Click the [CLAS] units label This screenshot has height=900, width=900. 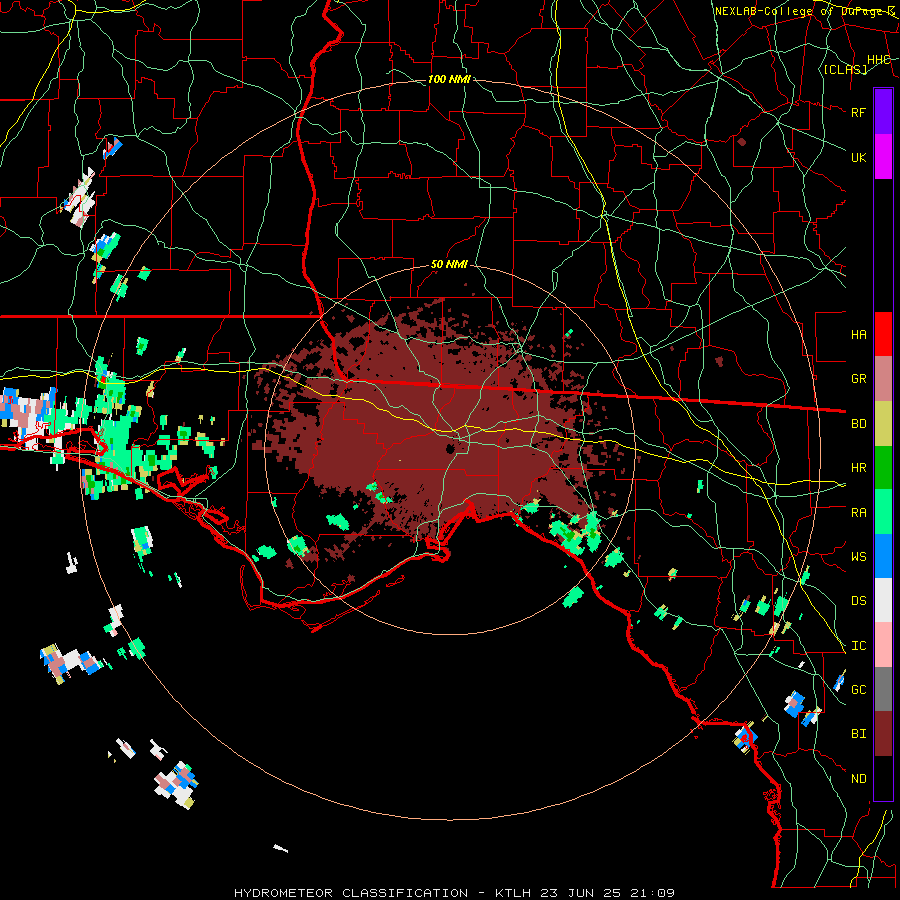coord(845,69)
